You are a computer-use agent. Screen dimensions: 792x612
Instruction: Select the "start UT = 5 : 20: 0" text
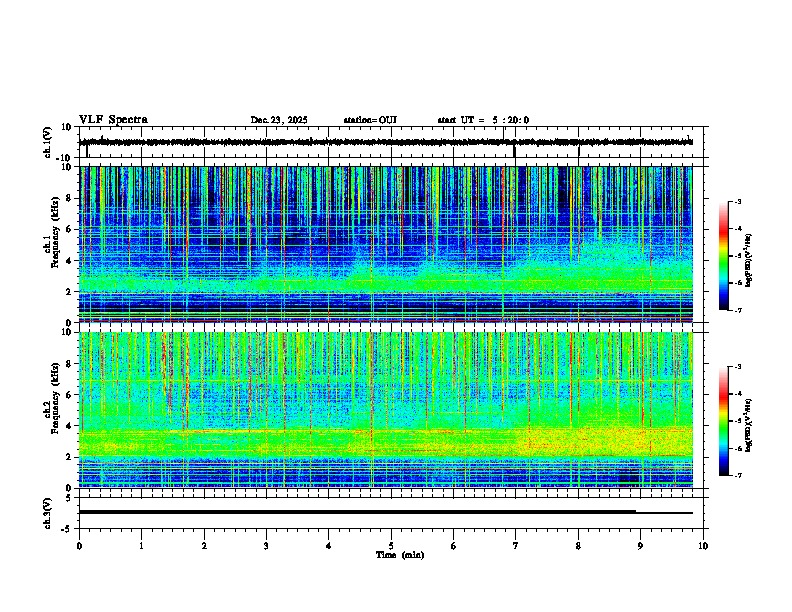point(483,120)
